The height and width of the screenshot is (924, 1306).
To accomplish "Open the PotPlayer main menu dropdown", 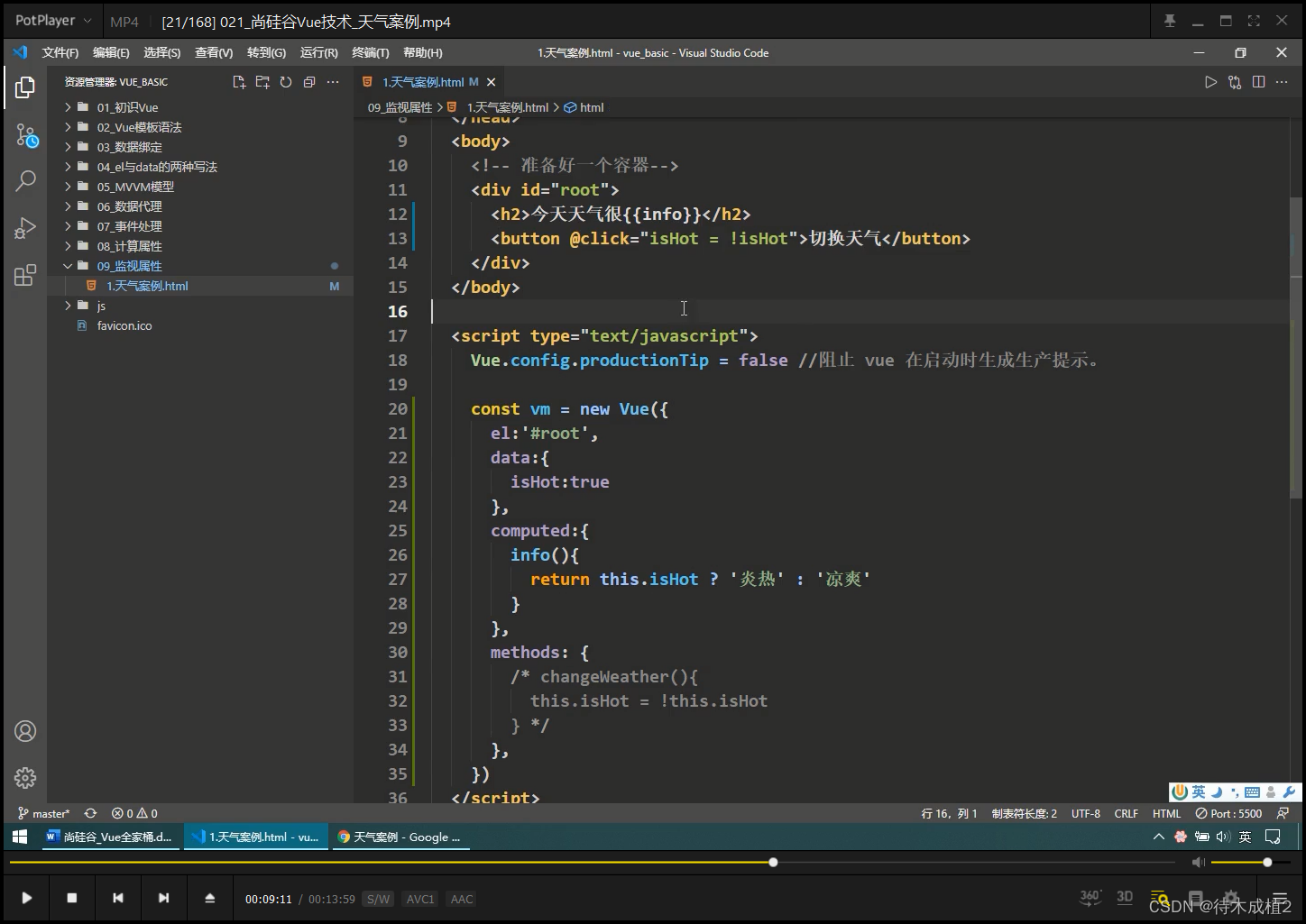I will [53, 20].
